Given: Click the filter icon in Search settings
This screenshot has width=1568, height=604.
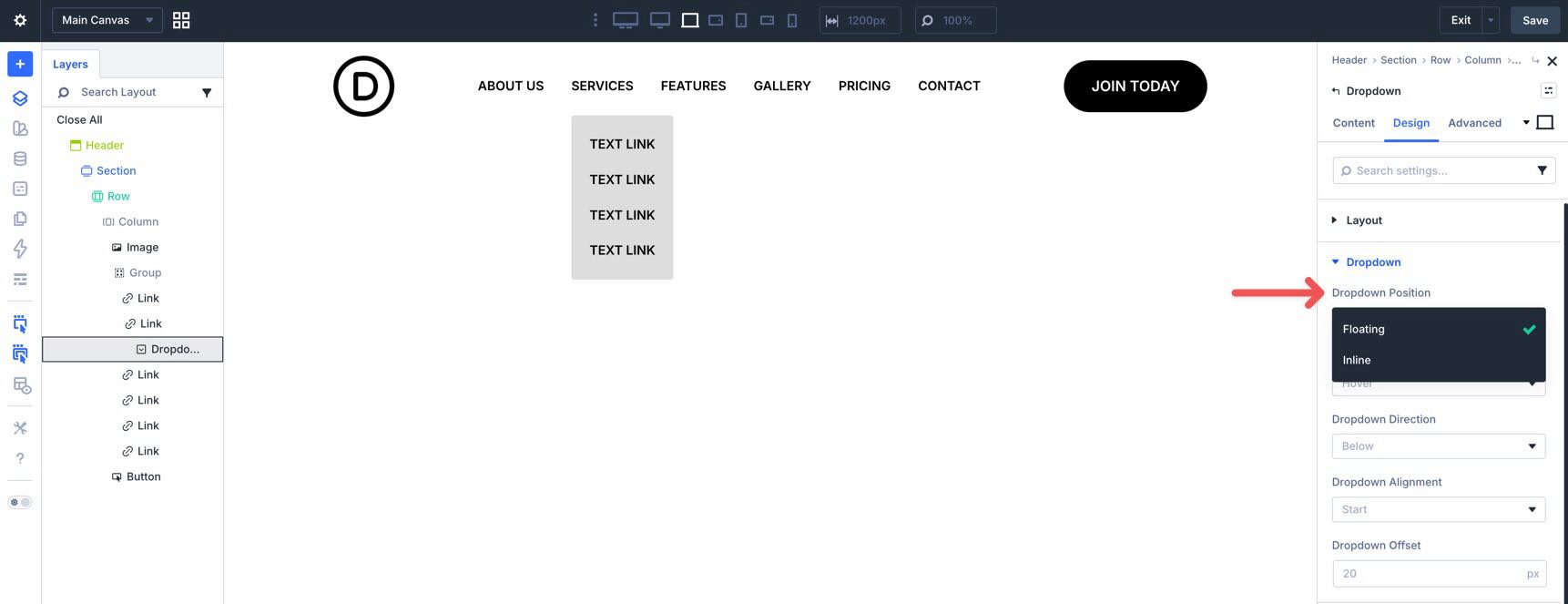Looking at the screenshot, I should pyautogui.click(x=1542, y=170).
